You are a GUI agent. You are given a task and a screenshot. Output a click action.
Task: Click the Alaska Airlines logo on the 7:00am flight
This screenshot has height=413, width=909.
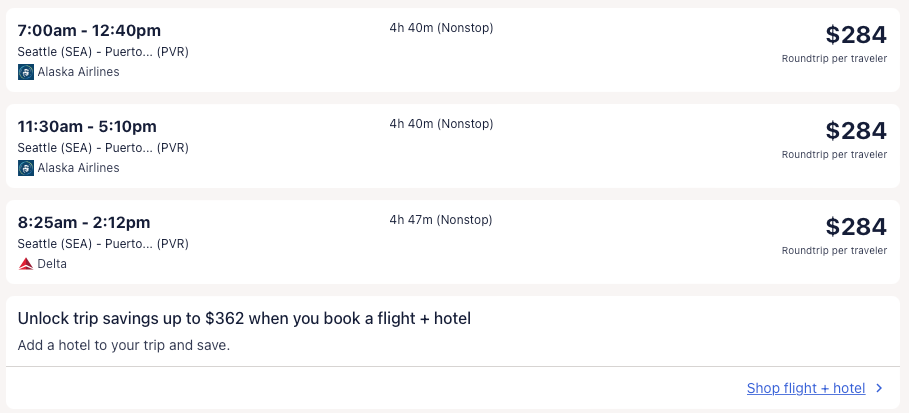[x=26, y=72]
